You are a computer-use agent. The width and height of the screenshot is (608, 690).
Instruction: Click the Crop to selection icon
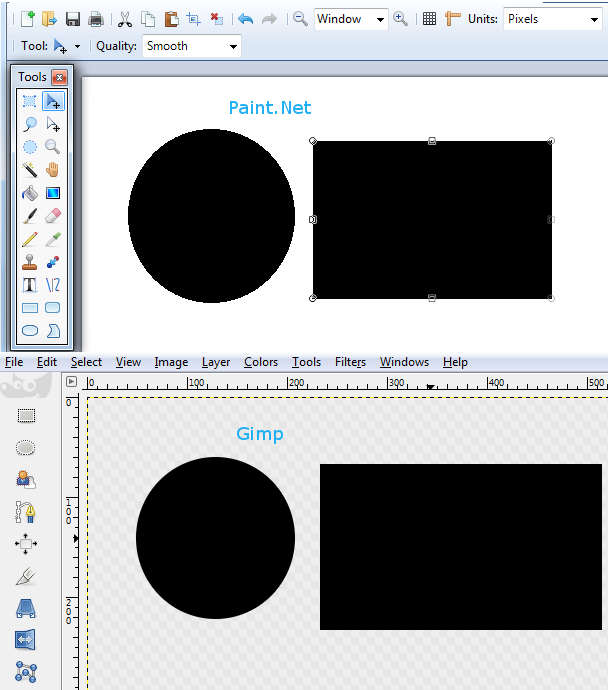tap(194, 19)
